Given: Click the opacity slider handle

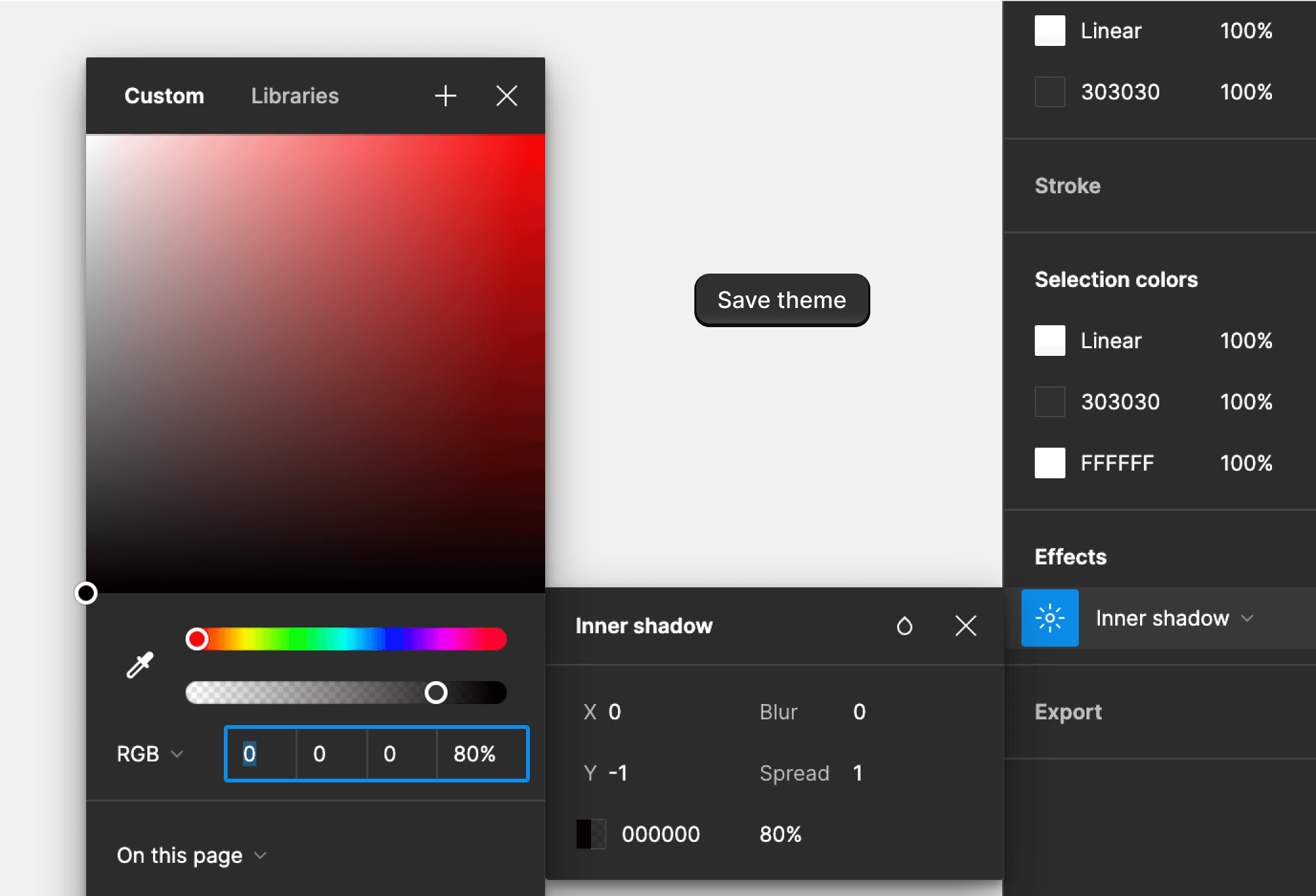Looking at the screenshot, I should (x=436, y=693).
